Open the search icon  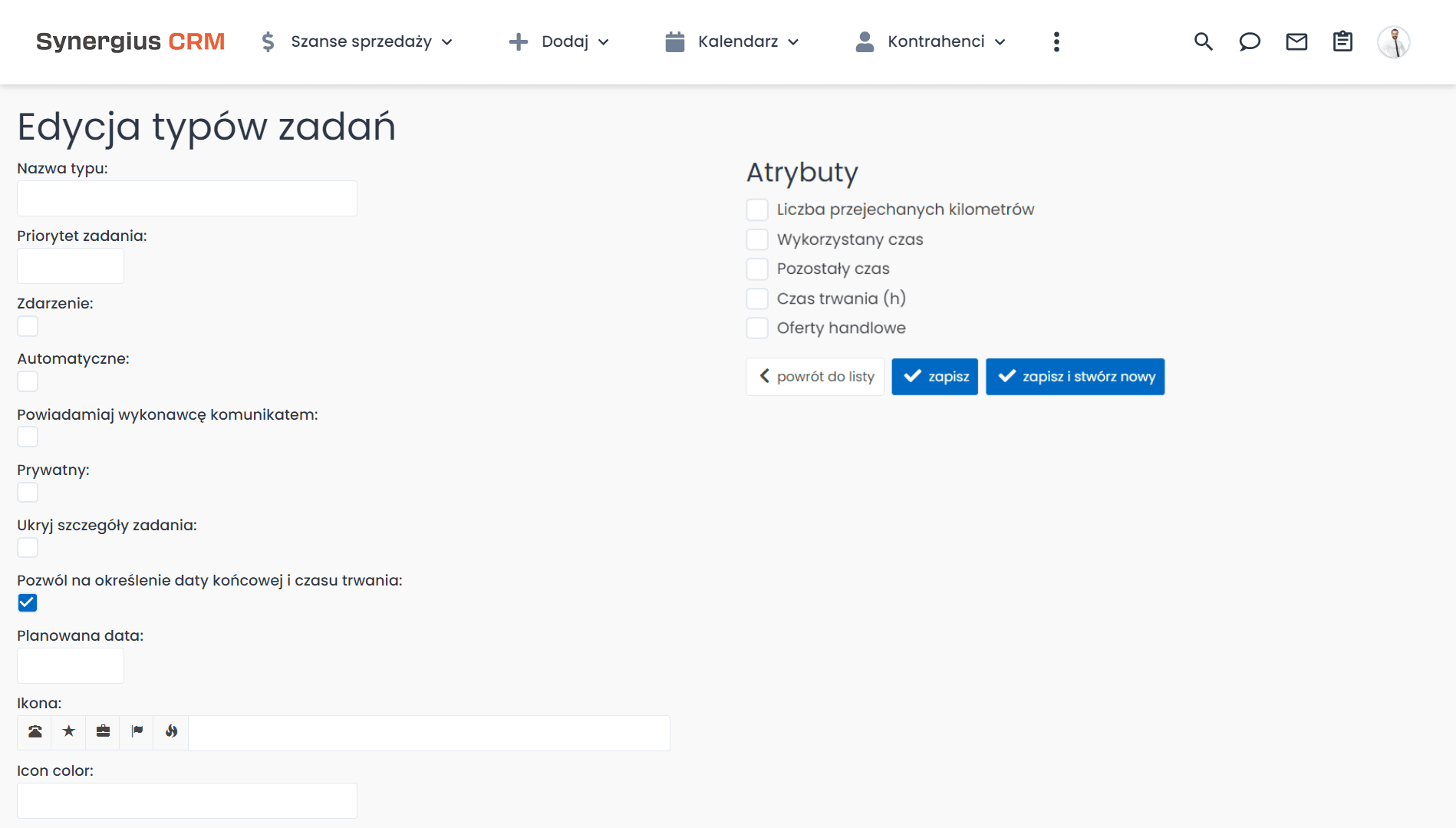(x=1203, y=41)
